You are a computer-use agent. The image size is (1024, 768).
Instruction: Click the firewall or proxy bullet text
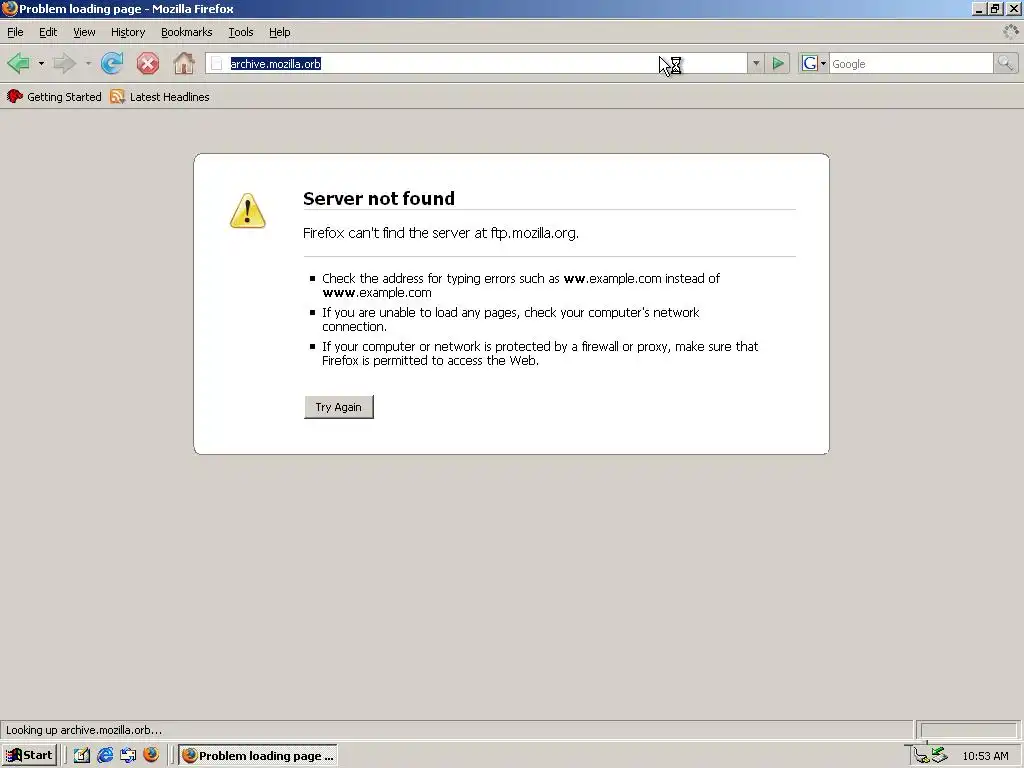[539, 353]
